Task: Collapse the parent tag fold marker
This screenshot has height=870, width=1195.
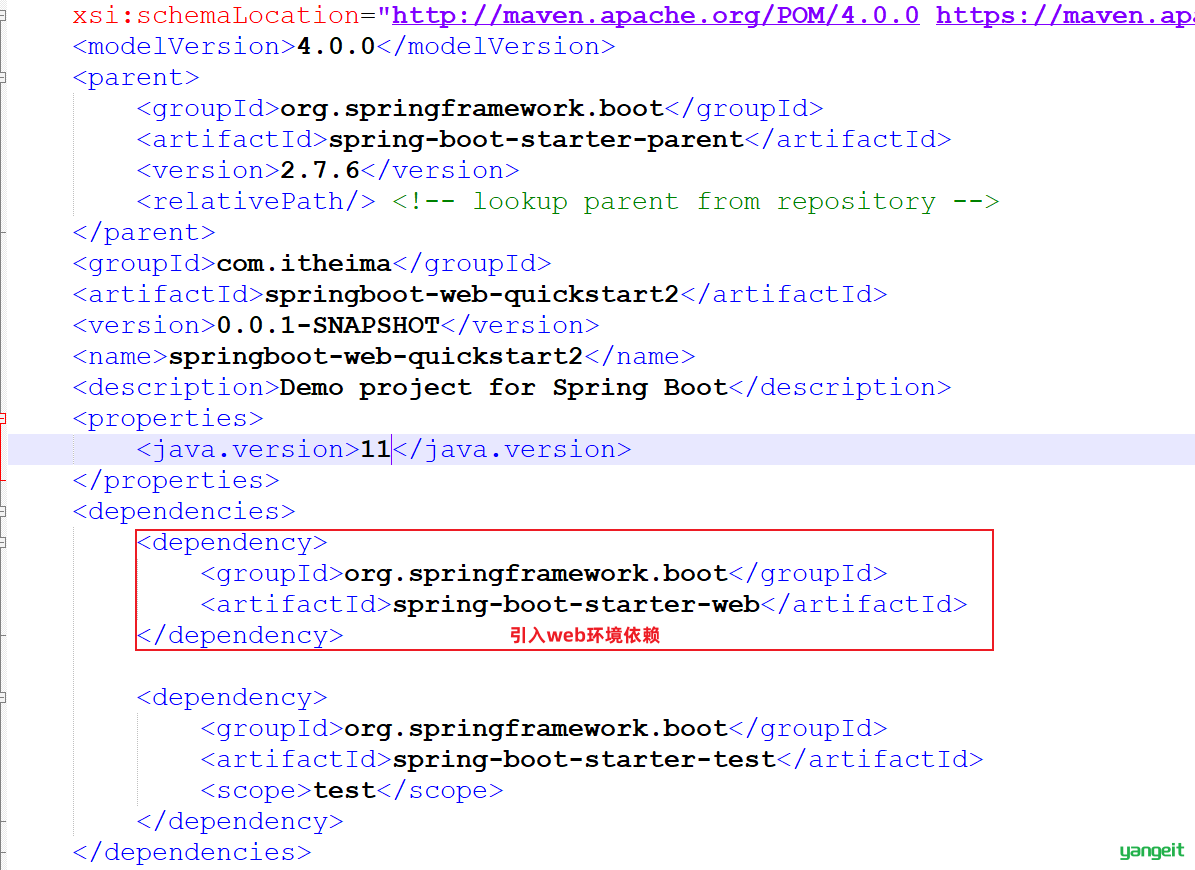Action: click(2, 77)
